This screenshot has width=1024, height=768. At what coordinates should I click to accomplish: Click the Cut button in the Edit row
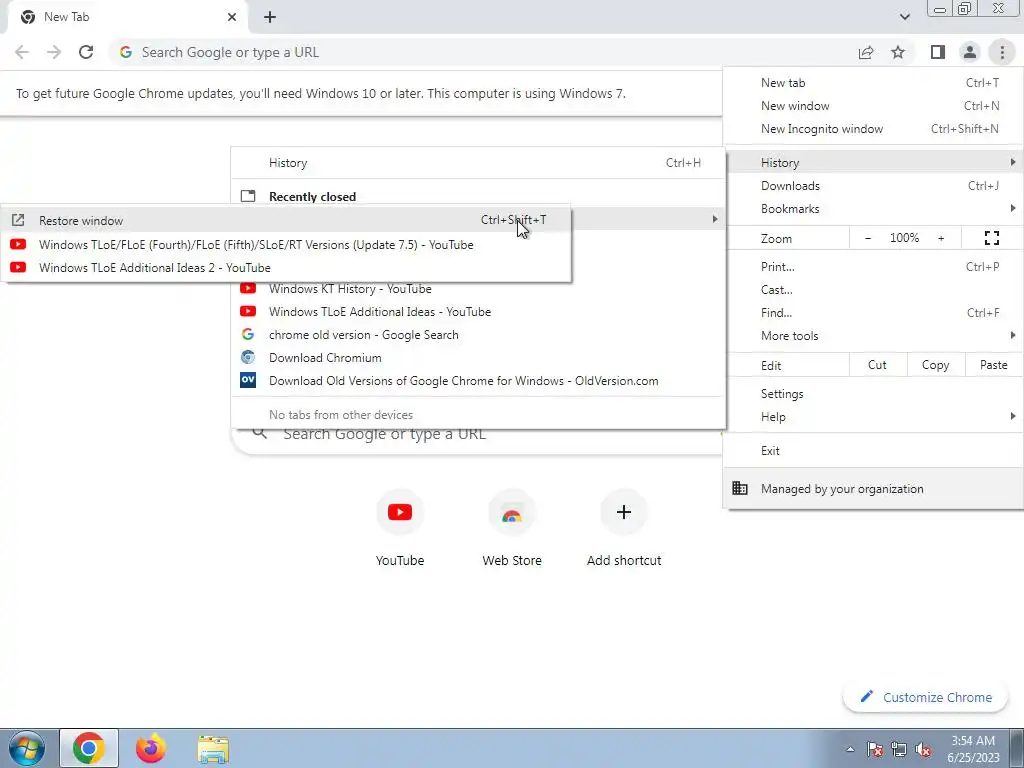878,365
